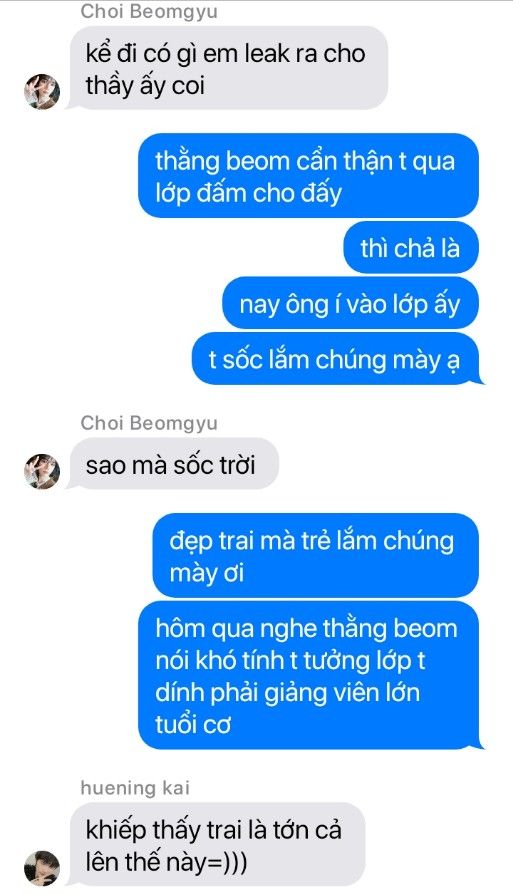Tap the gray bubble 'sao mà sốc trời'
The image size is (513, 895).
173,464
